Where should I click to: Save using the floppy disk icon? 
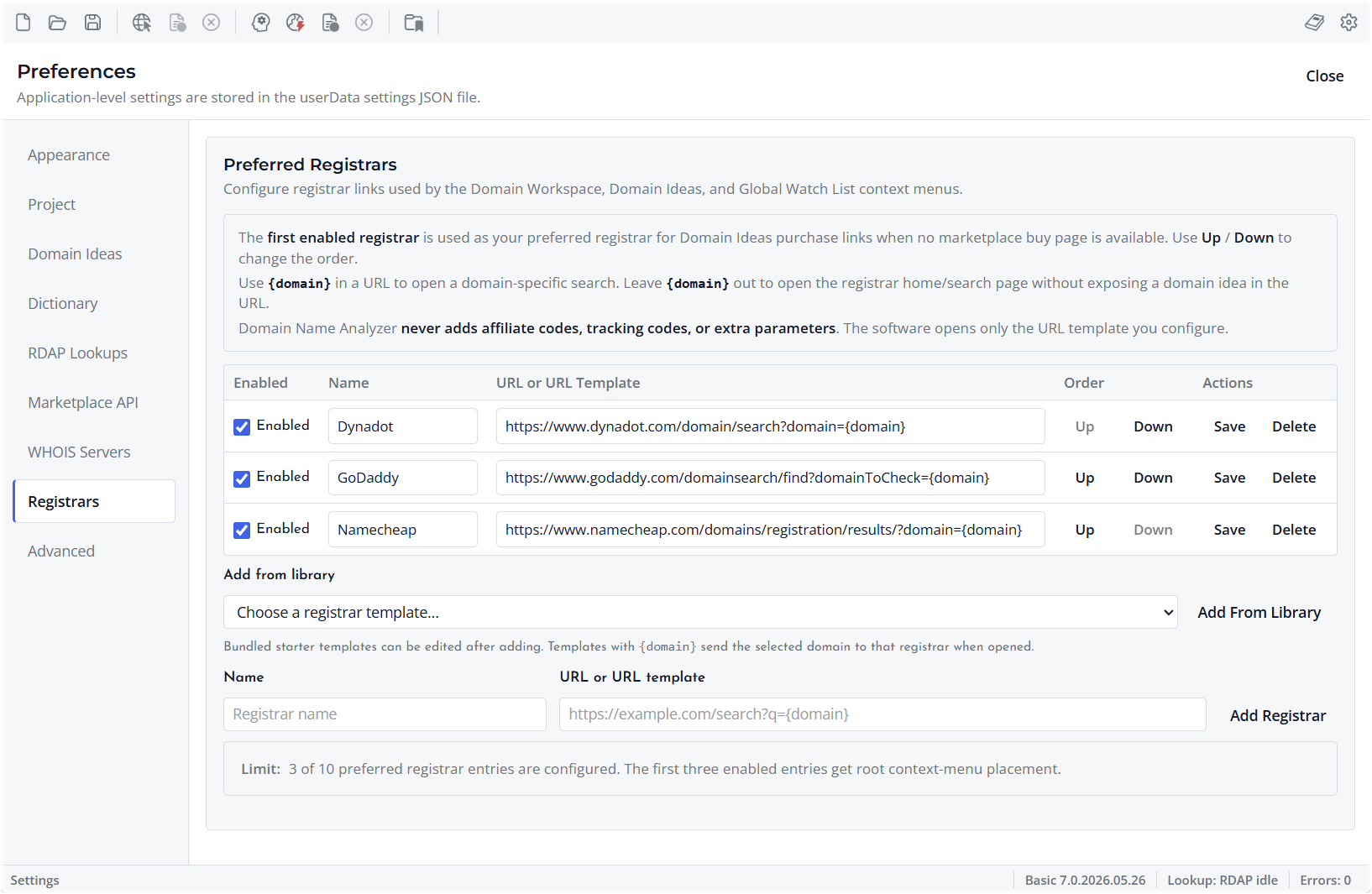pyautogui.click(x=92, y=23)
